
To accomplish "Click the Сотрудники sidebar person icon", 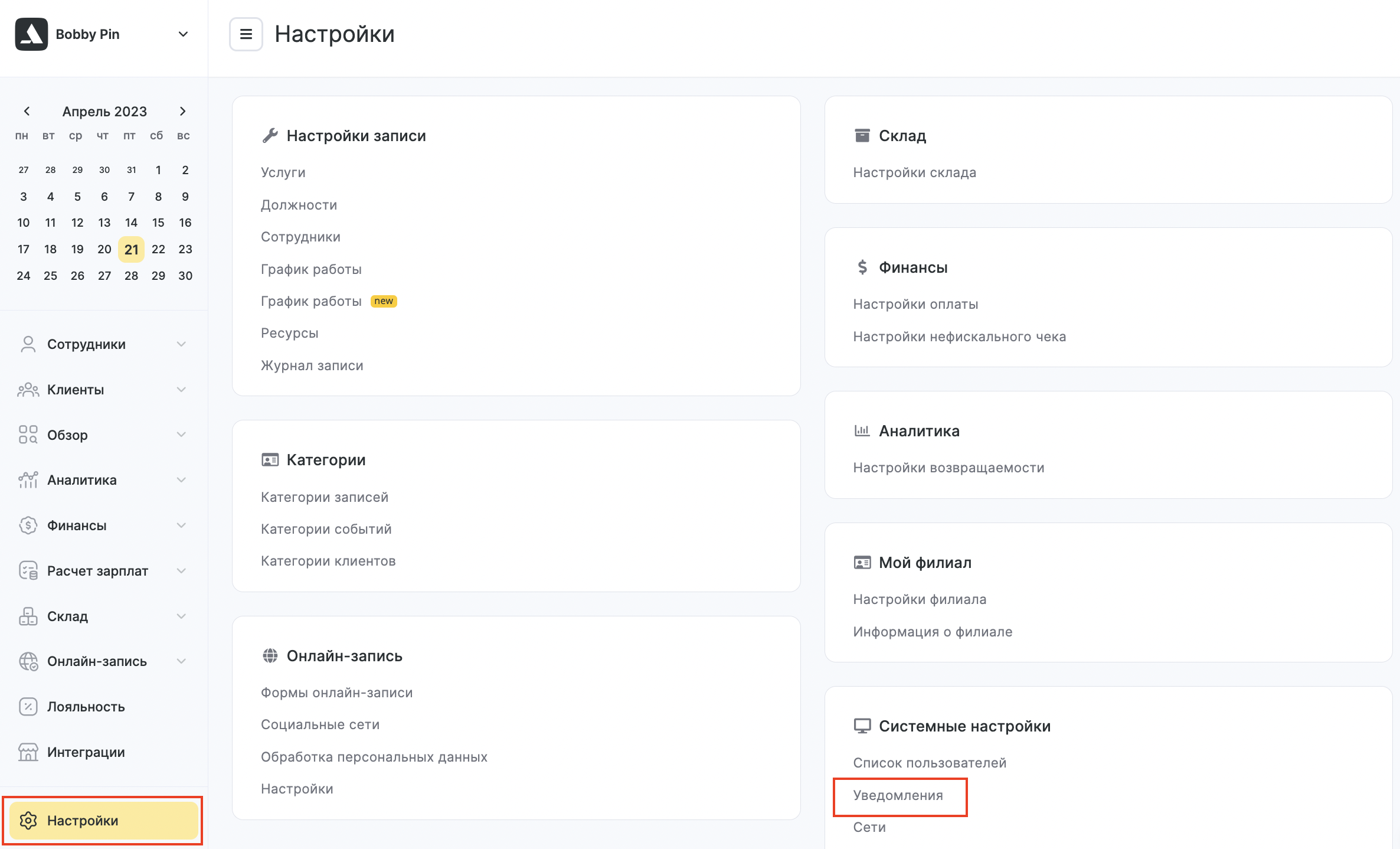I will [28, 344].
